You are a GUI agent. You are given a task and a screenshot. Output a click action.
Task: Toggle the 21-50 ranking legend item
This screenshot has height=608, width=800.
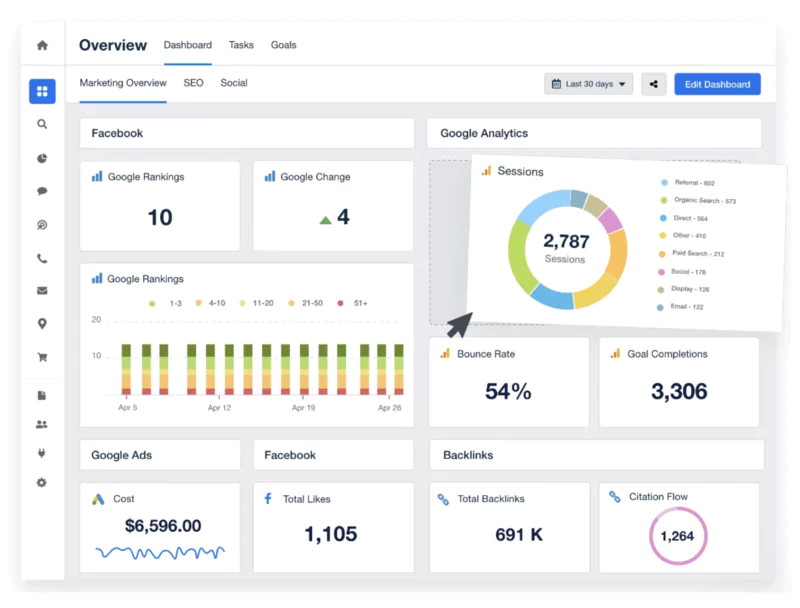(x=306, y=303)
